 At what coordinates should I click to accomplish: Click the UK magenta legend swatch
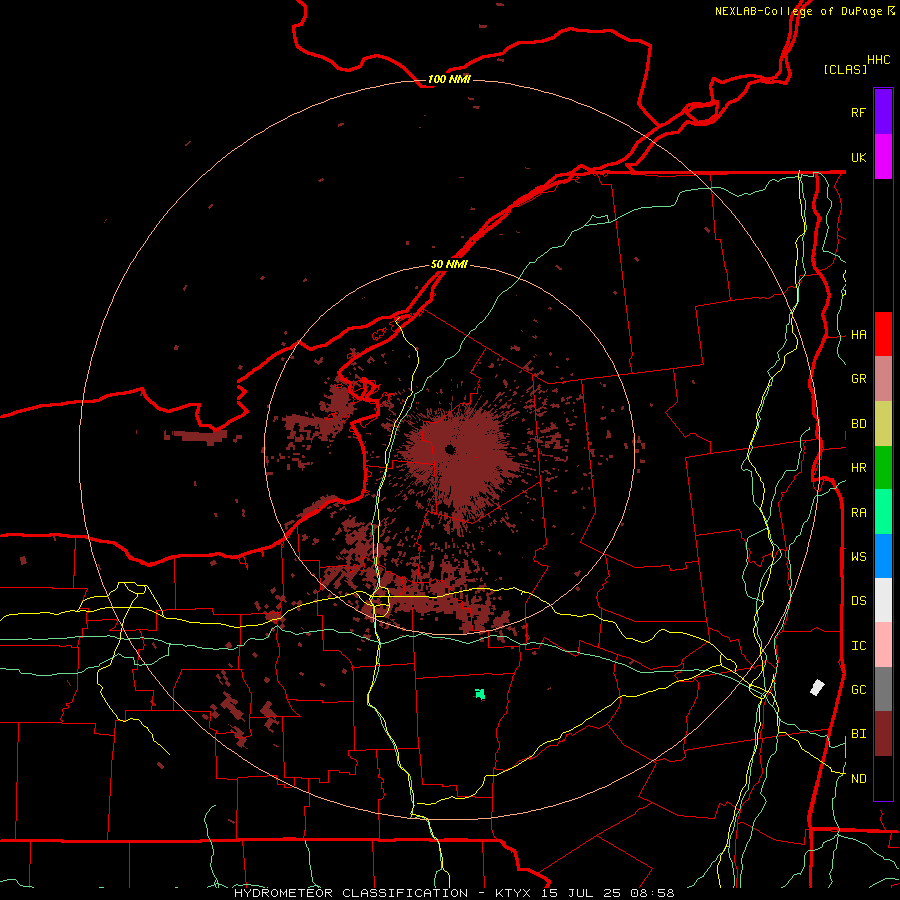pyautogui.click(x=883, y=157)
